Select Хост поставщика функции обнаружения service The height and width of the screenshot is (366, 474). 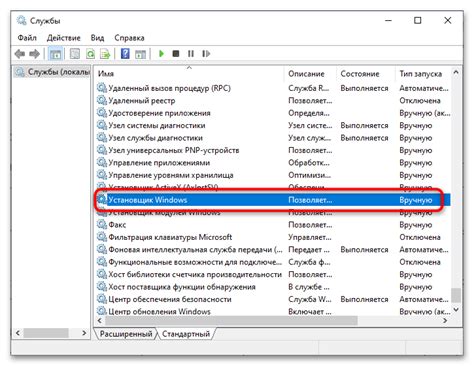(273, 287)
